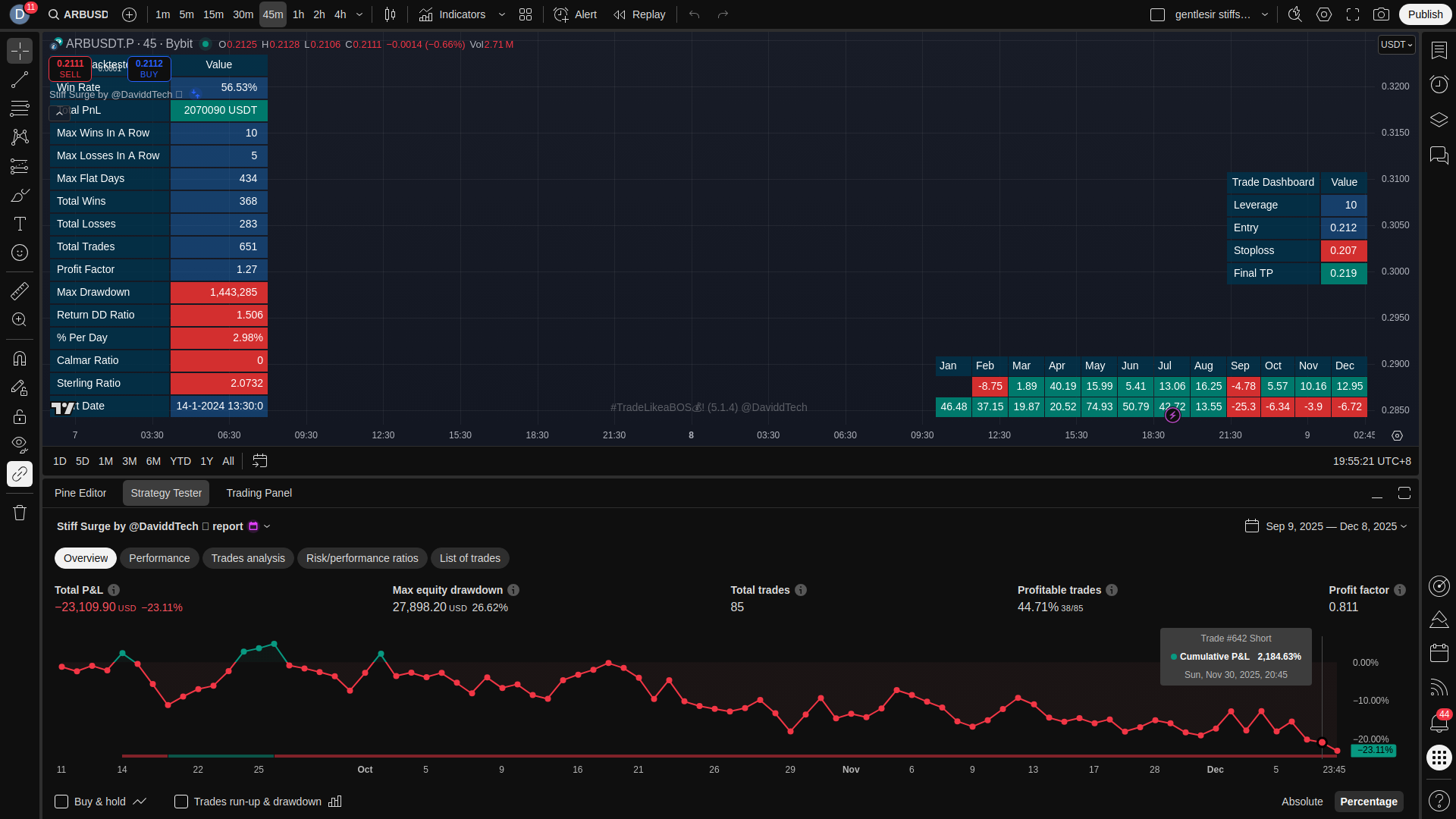Viewport: 1456px width, 819px height.
Task: Open the Fibonacci retracement tool
Action: pos(20,108)
